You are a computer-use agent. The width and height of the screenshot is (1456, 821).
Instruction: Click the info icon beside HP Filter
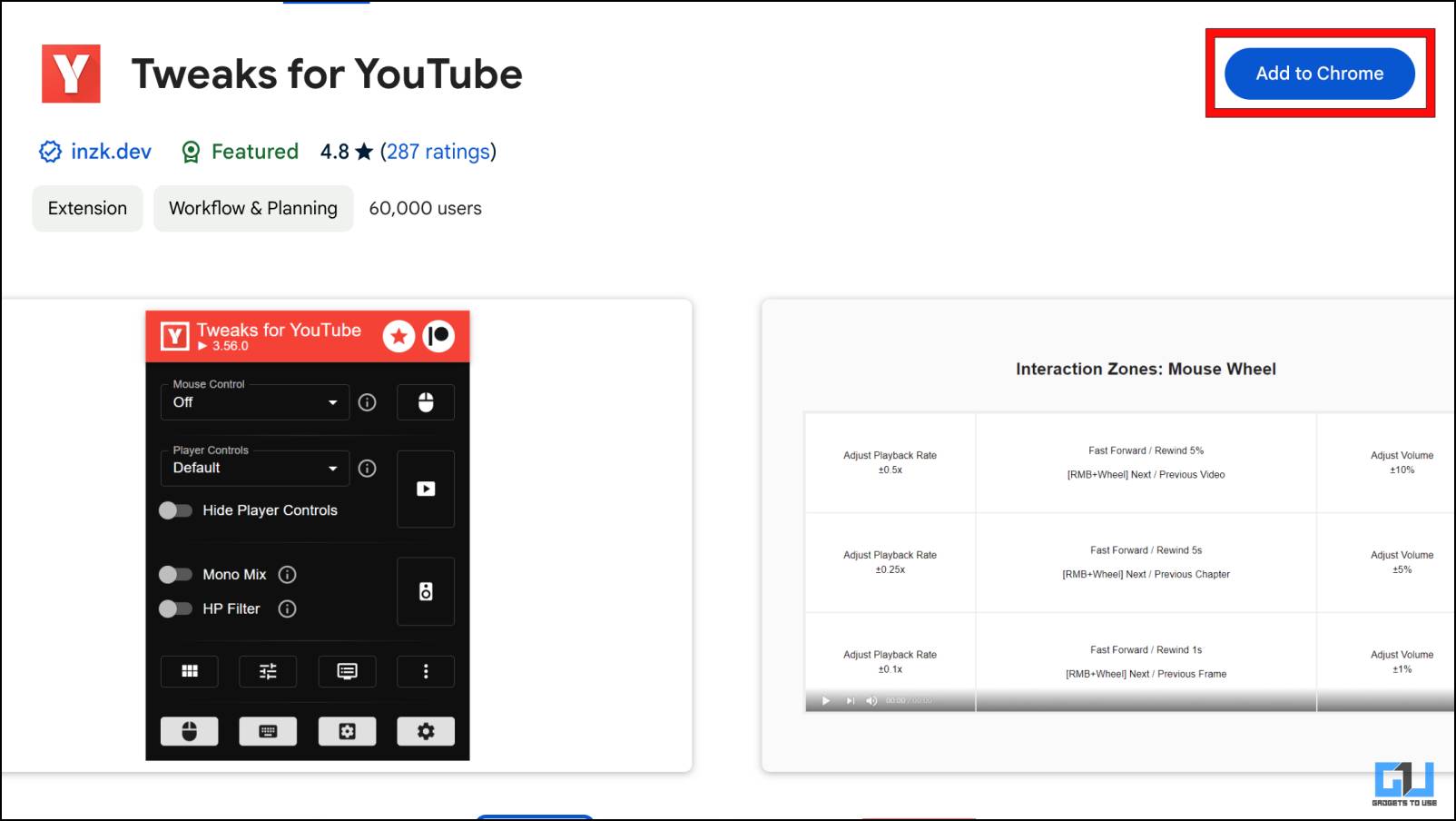287,608
